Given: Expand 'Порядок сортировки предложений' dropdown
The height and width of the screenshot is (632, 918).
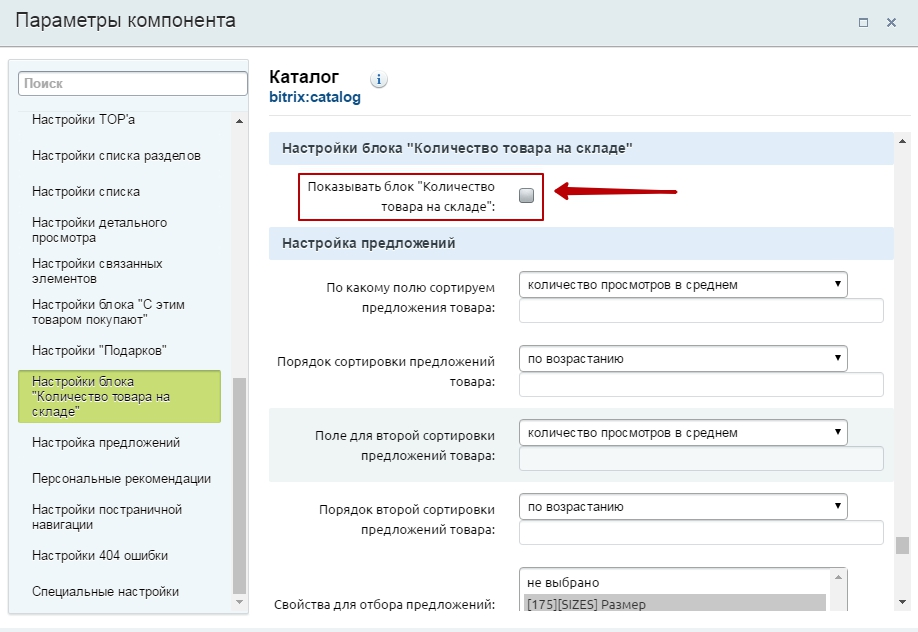Looking at the screenshot, I should pyautogui.click(x=683, y=359).
